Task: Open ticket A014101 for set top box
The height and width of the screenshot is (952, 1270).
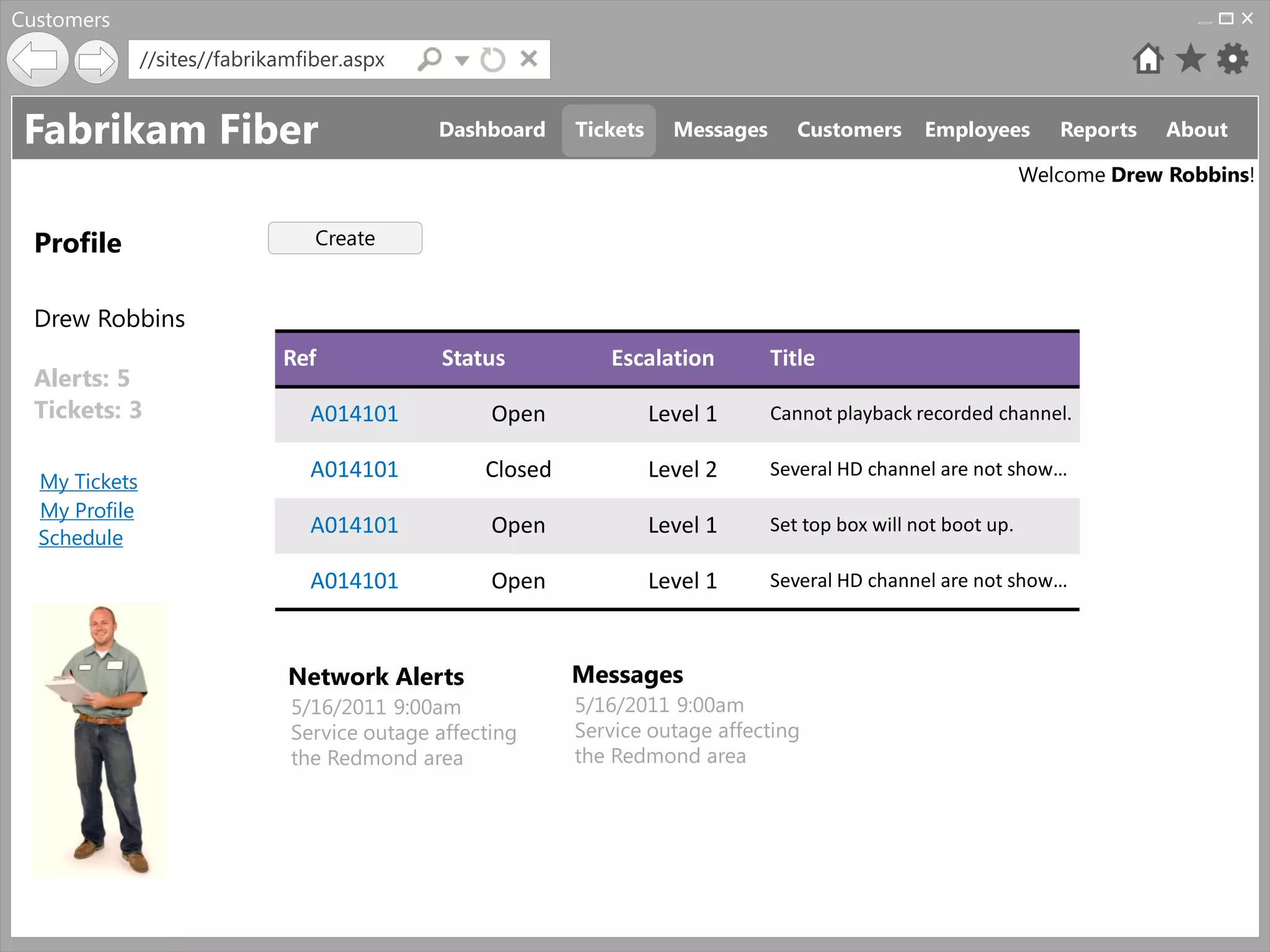Action: 354,525
